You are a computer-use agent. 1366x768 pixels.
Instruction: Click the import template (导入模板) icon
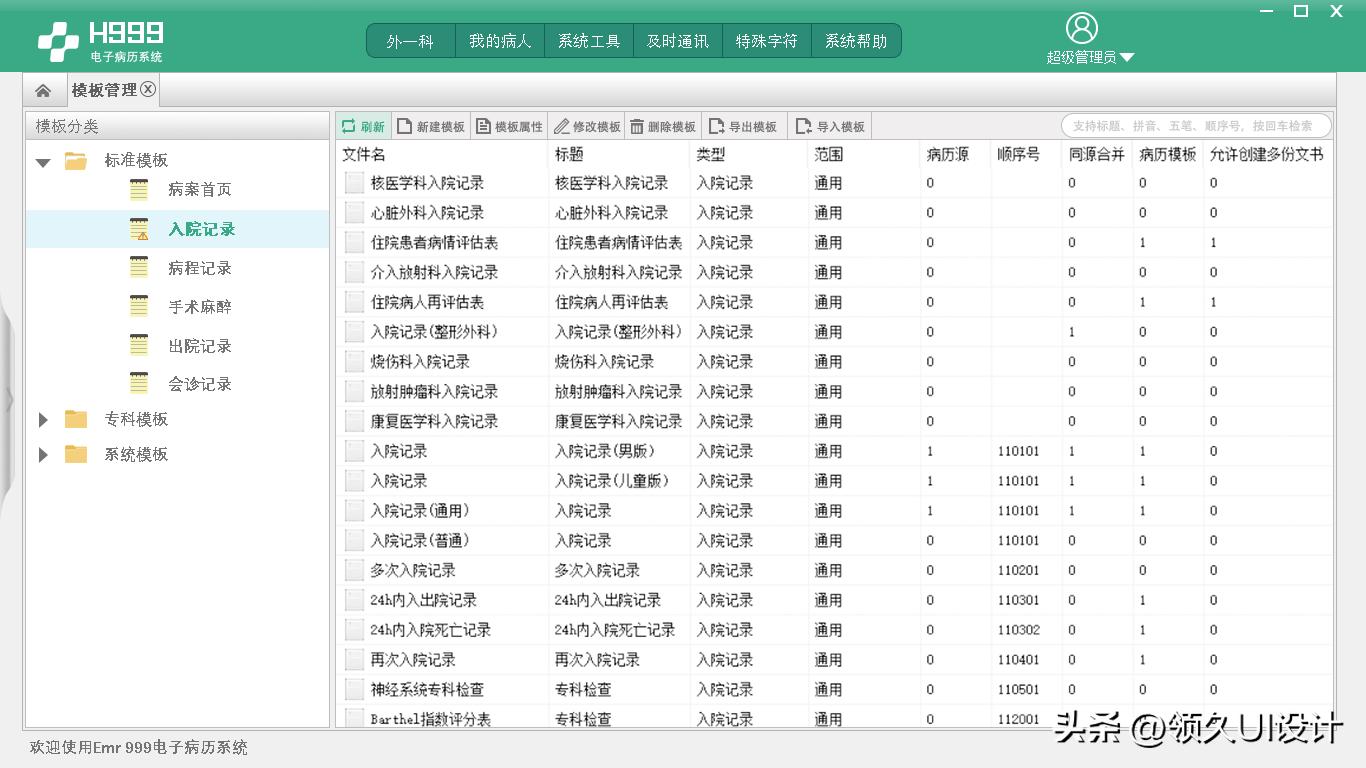804,127
